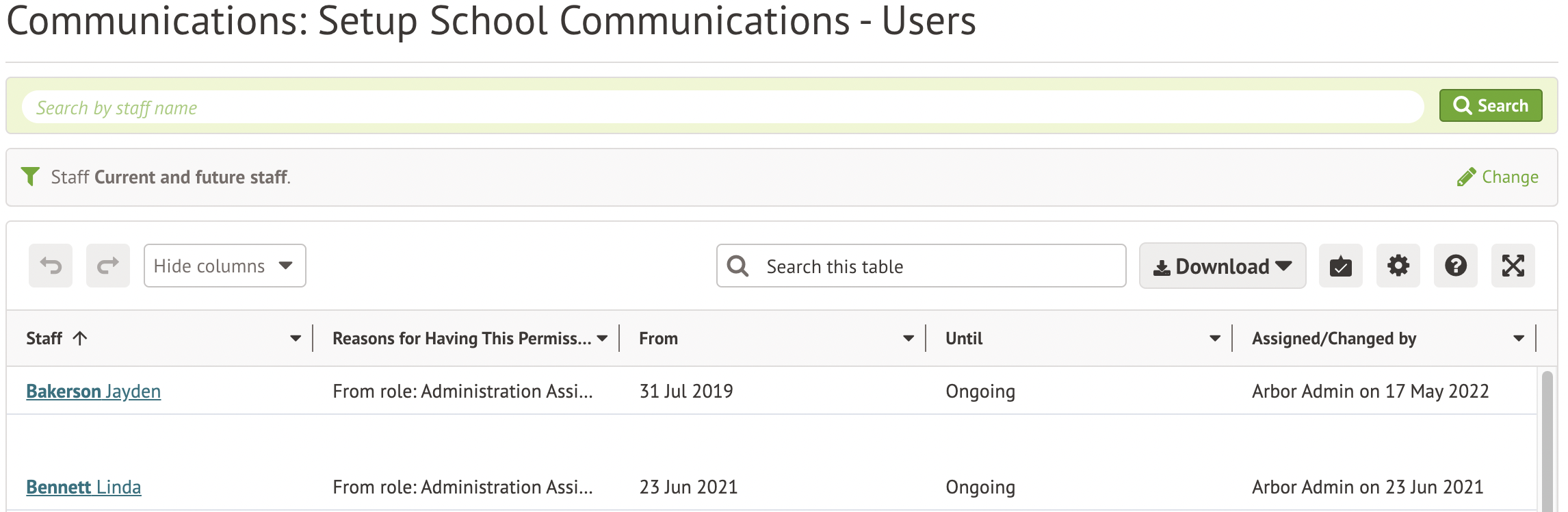
Task: Click the Change filter link
Action: 1498,177
